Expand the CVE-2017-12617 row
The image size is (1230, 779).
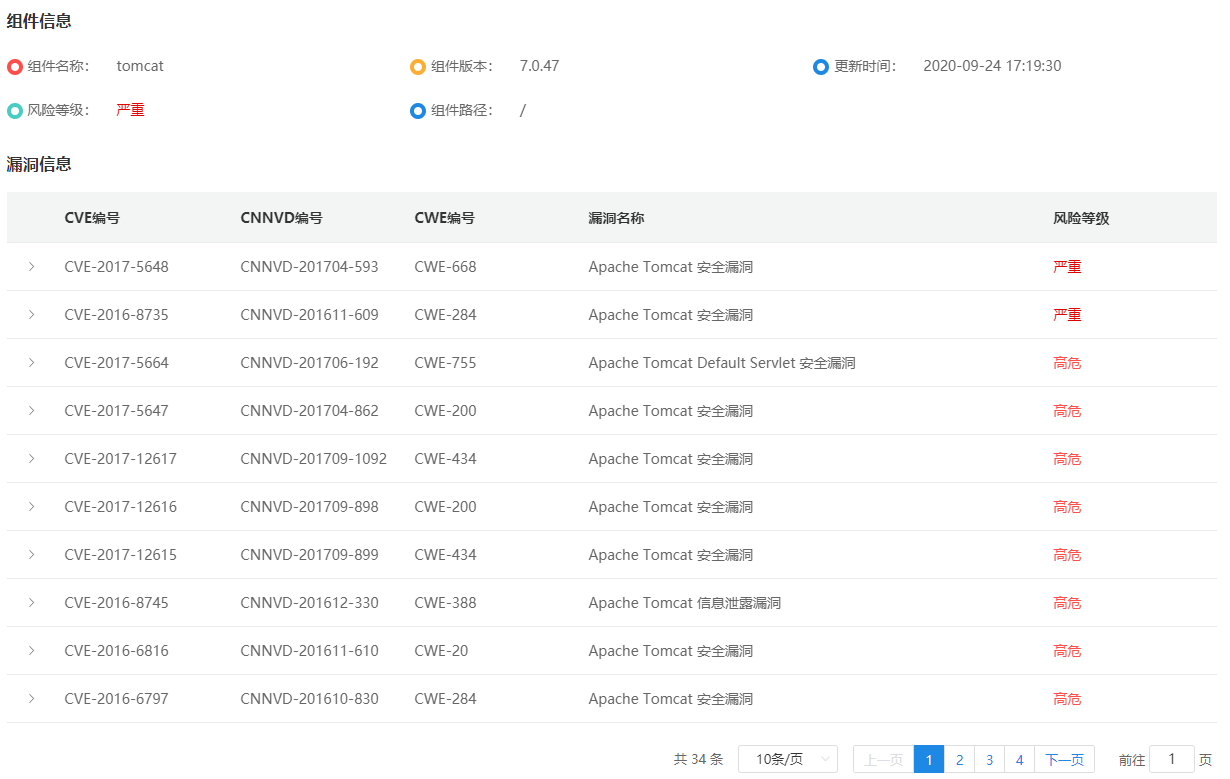(x=32, y=459)
